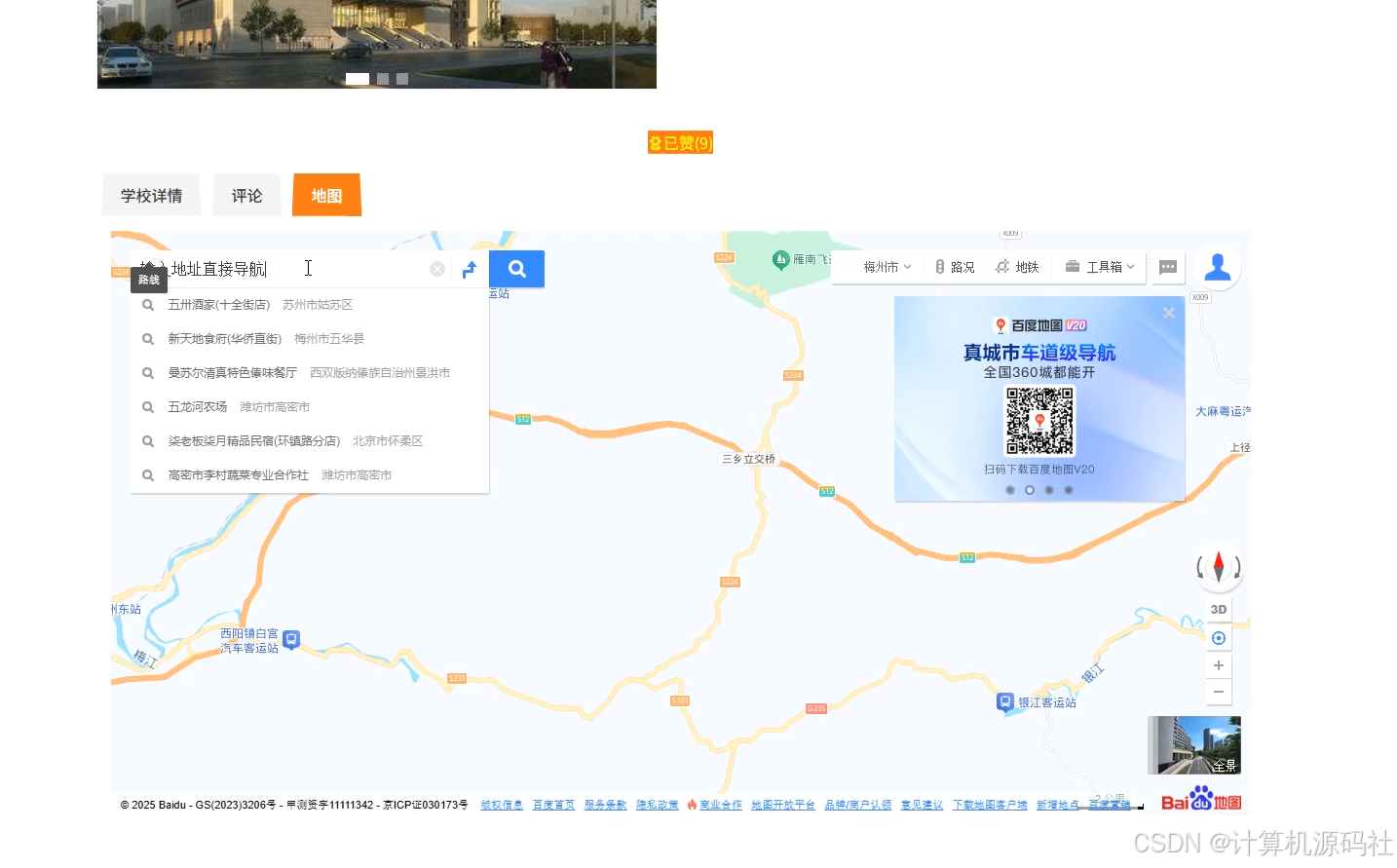Expand the 工具箱 toolbox dropdown
The width and height of the screenshot is (1397, 868).
(1099, 266)
